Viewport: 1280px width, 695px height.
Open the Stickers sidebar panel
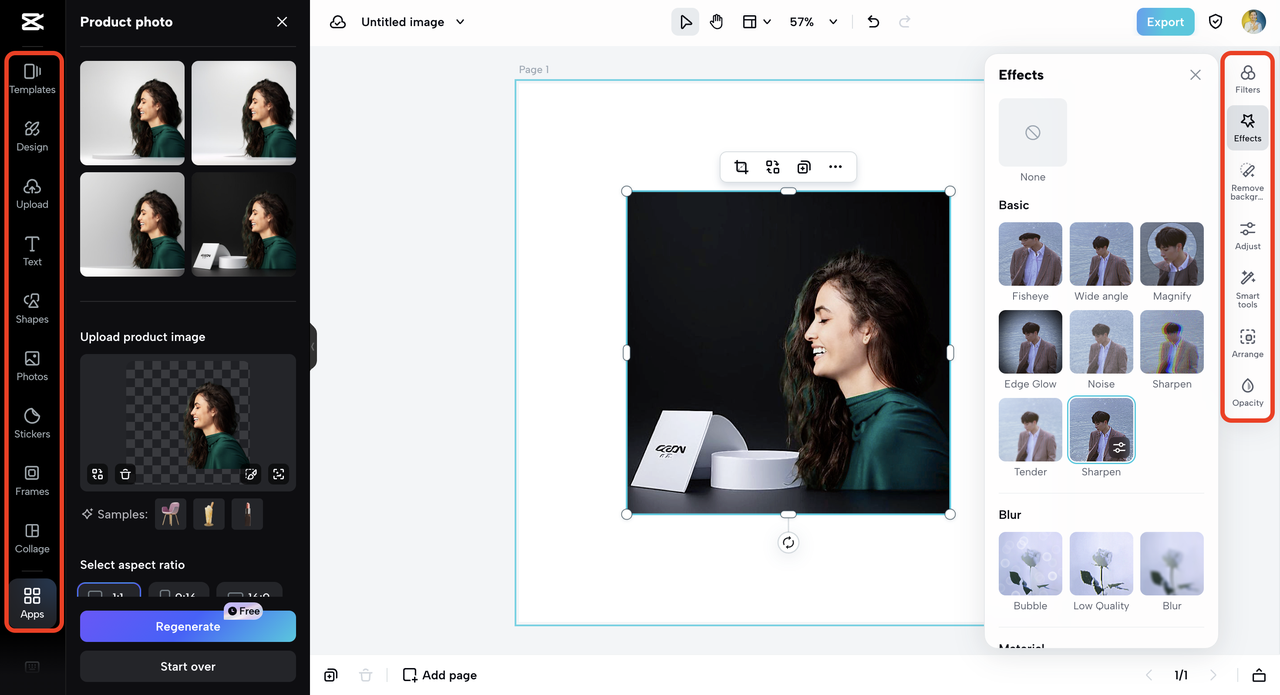point(32,423)
